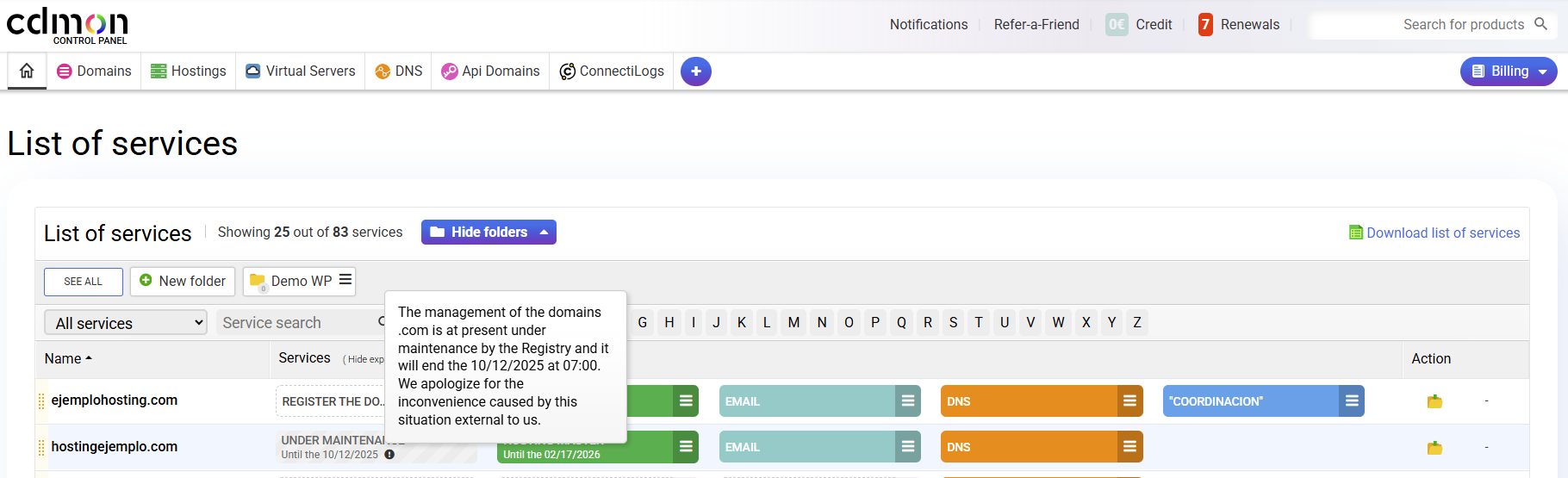1568x478 pixels.
Task: Open the Virtual Servers tab
Action: pos(301,71)
